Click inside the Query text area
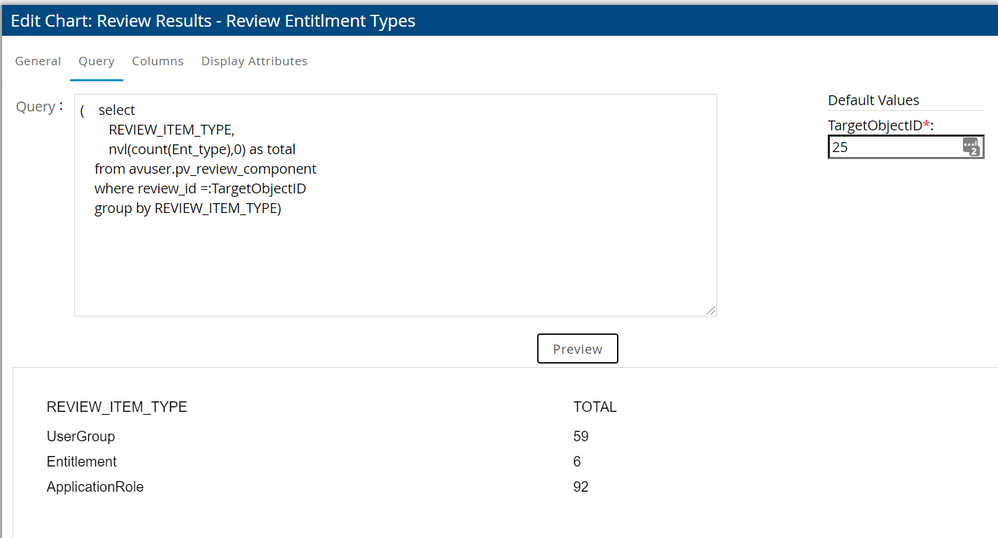Screen dimensions: 998x538 pos(395,250)
